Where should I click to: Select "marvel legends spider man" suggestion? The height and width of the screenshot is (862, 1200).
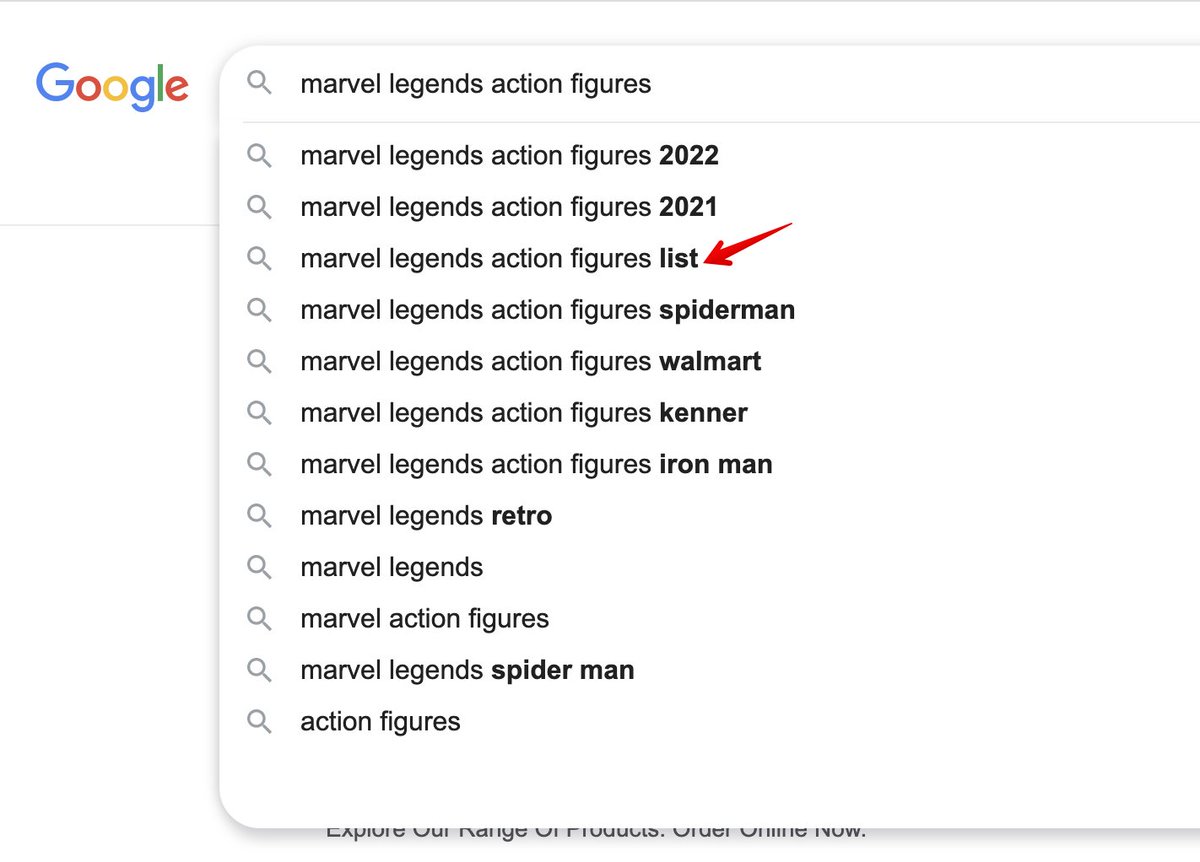click(467, 670)
